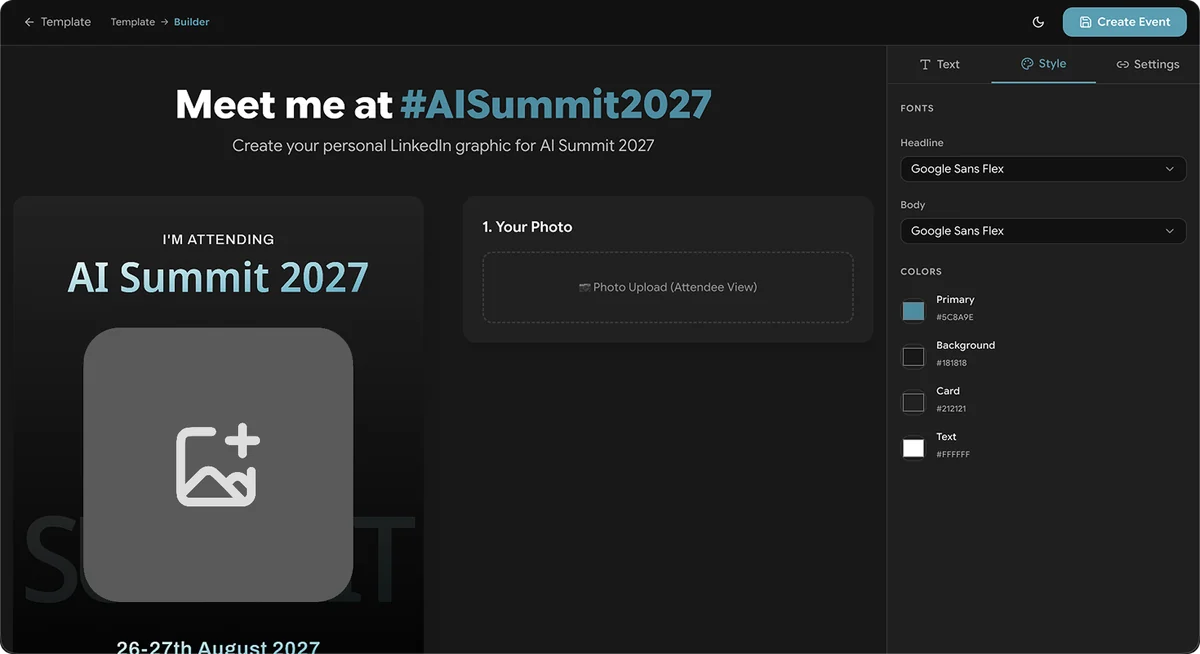Toggle dark mode with the moon icon
This screenshot has height=654, width=1200.
tap(1038, 22)
